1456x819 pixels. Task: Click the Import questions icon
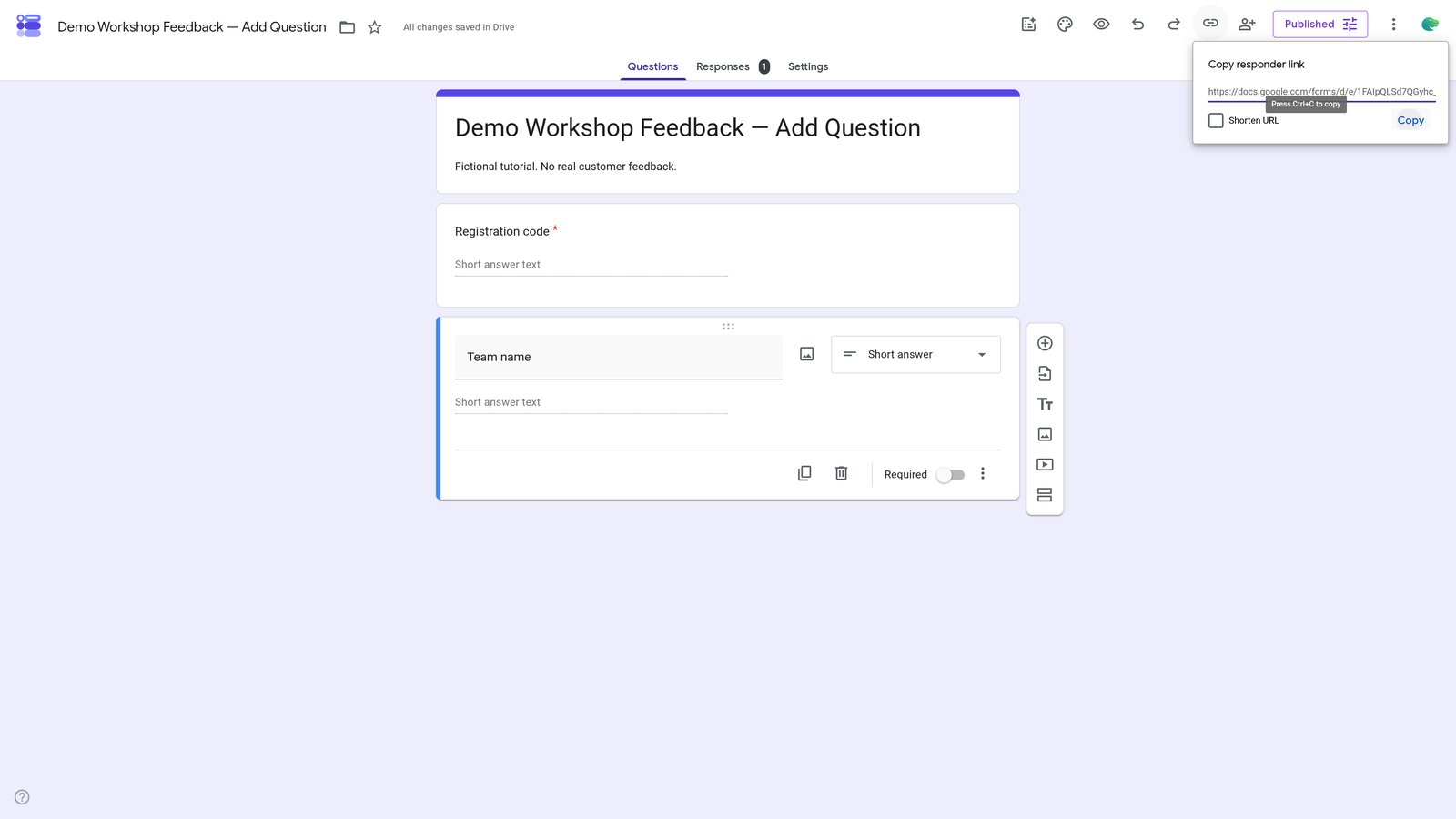1045,374
